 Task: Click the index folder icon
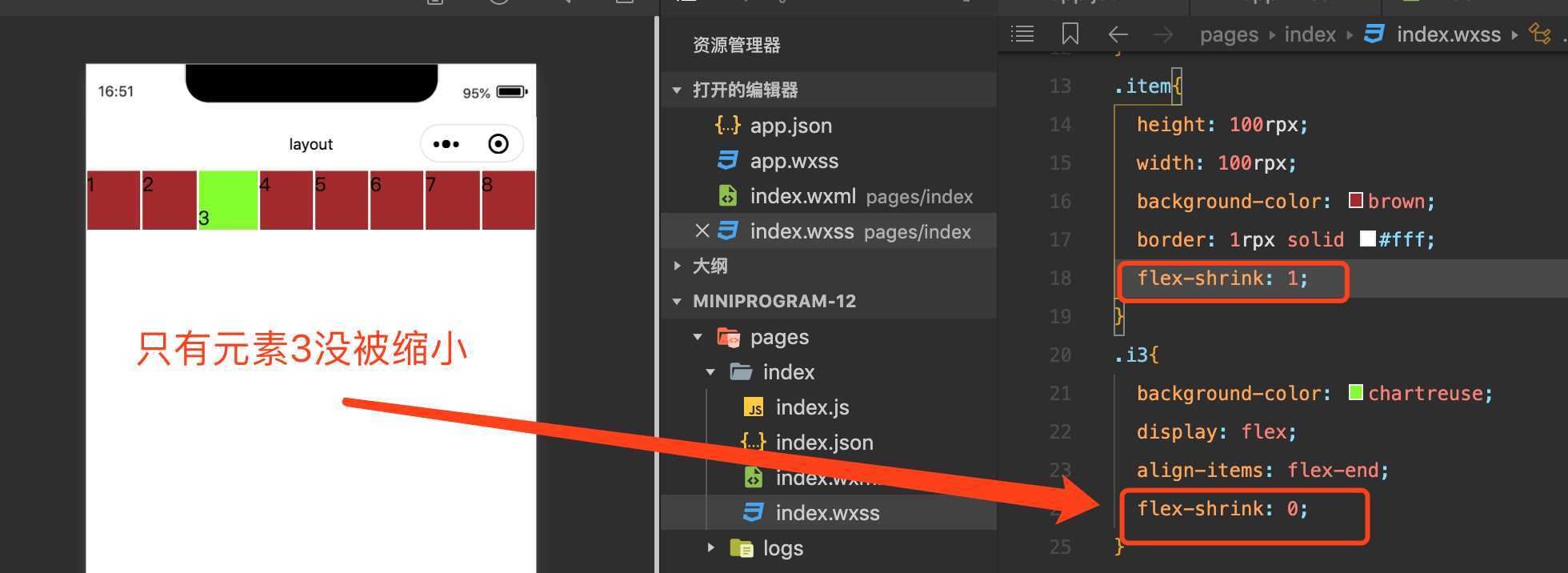click(741, 372)
